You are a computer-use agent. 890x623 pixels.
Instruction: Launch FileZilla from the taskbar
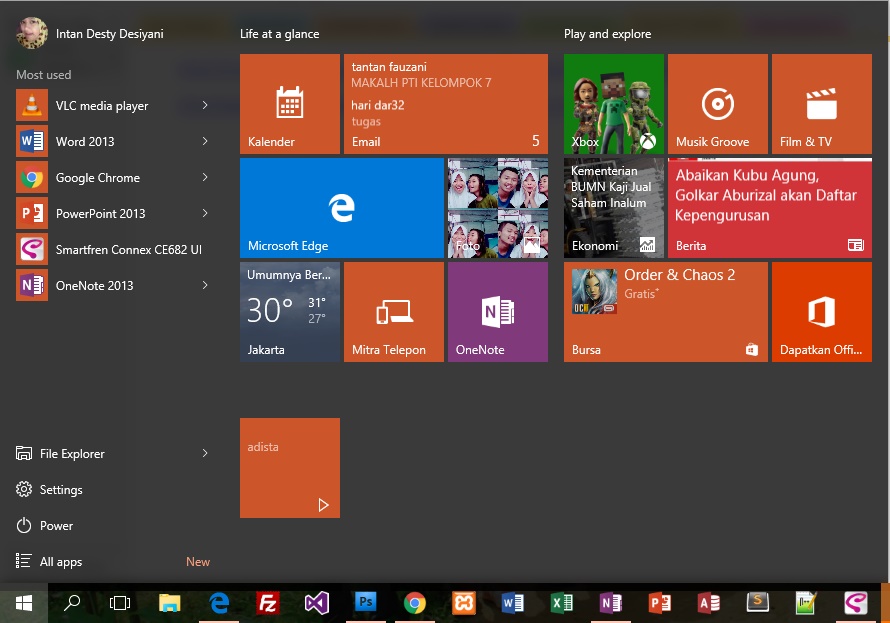coord(267,603)
